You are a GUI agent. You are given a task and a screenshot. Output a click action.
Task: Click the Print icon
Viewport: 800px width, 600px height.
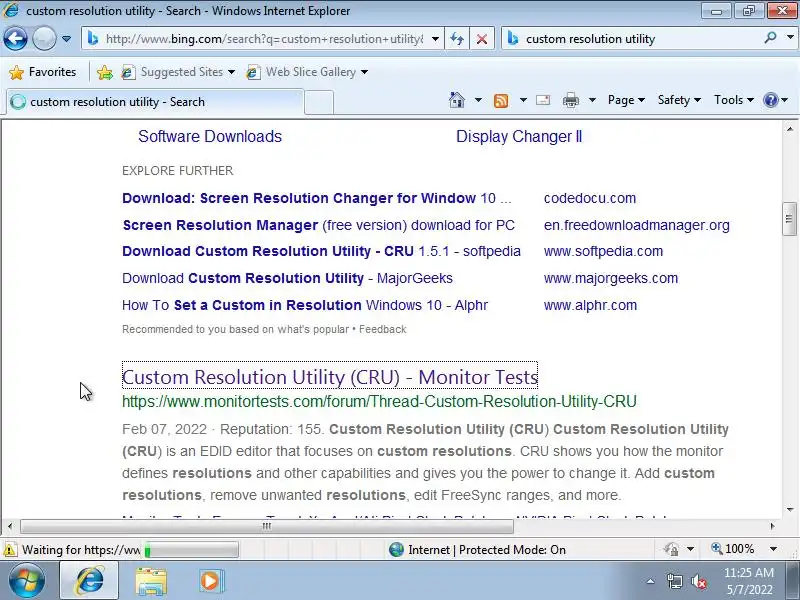570,100
